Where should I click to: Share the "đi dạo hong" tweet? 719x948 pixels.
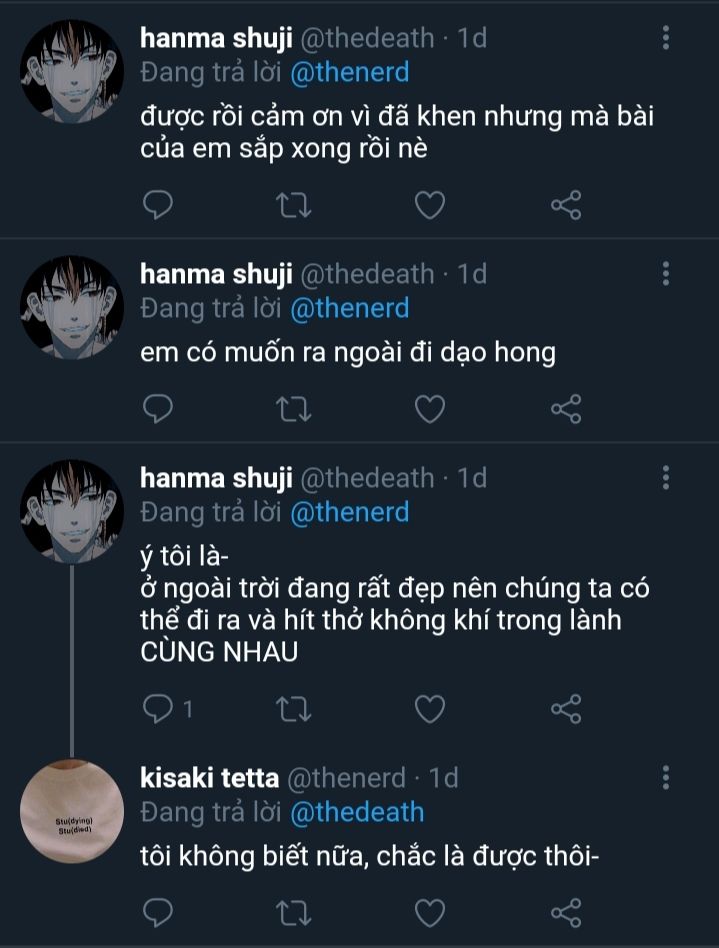[566, 408]
